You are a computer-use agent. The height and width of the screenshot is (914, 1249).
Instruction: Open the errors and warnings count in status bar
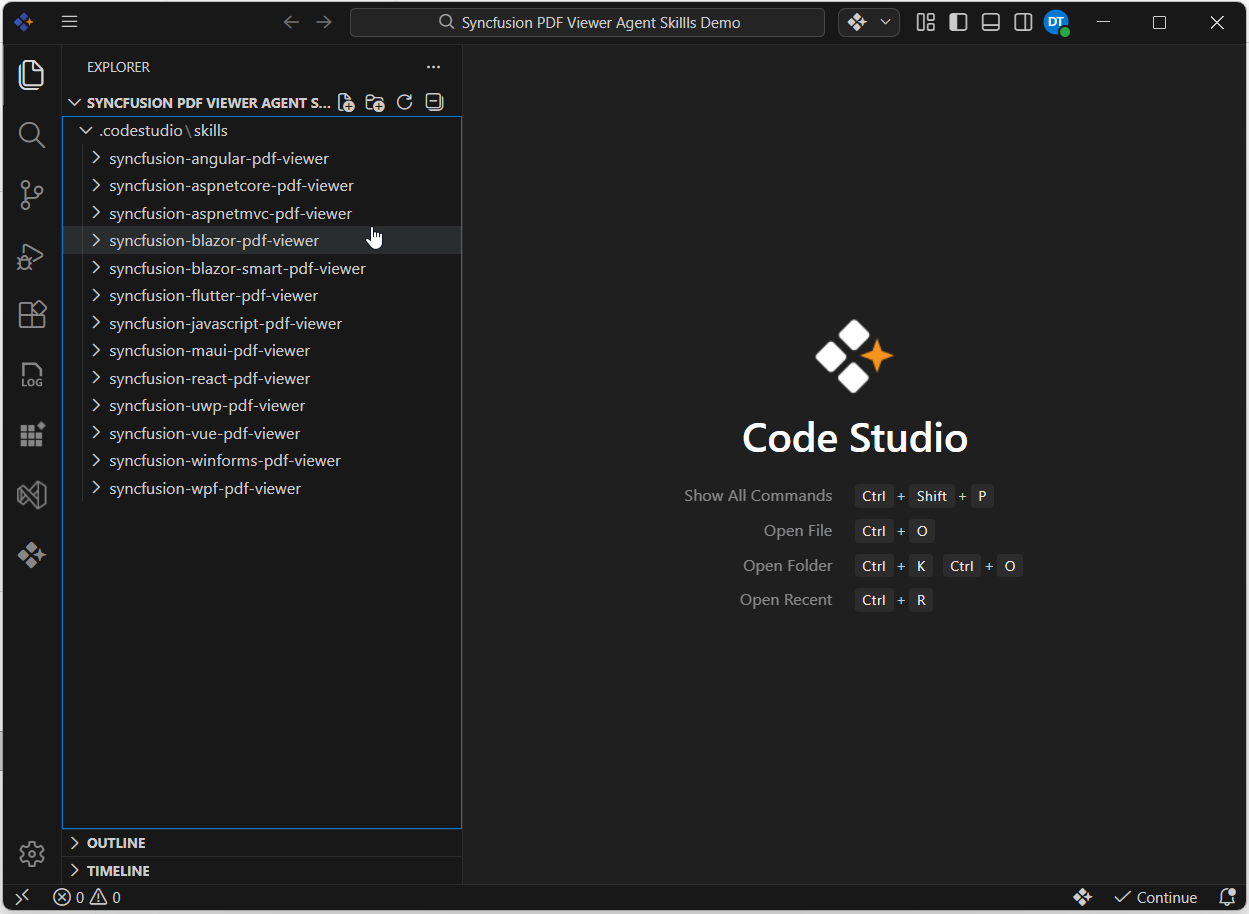tap(87, 897)
